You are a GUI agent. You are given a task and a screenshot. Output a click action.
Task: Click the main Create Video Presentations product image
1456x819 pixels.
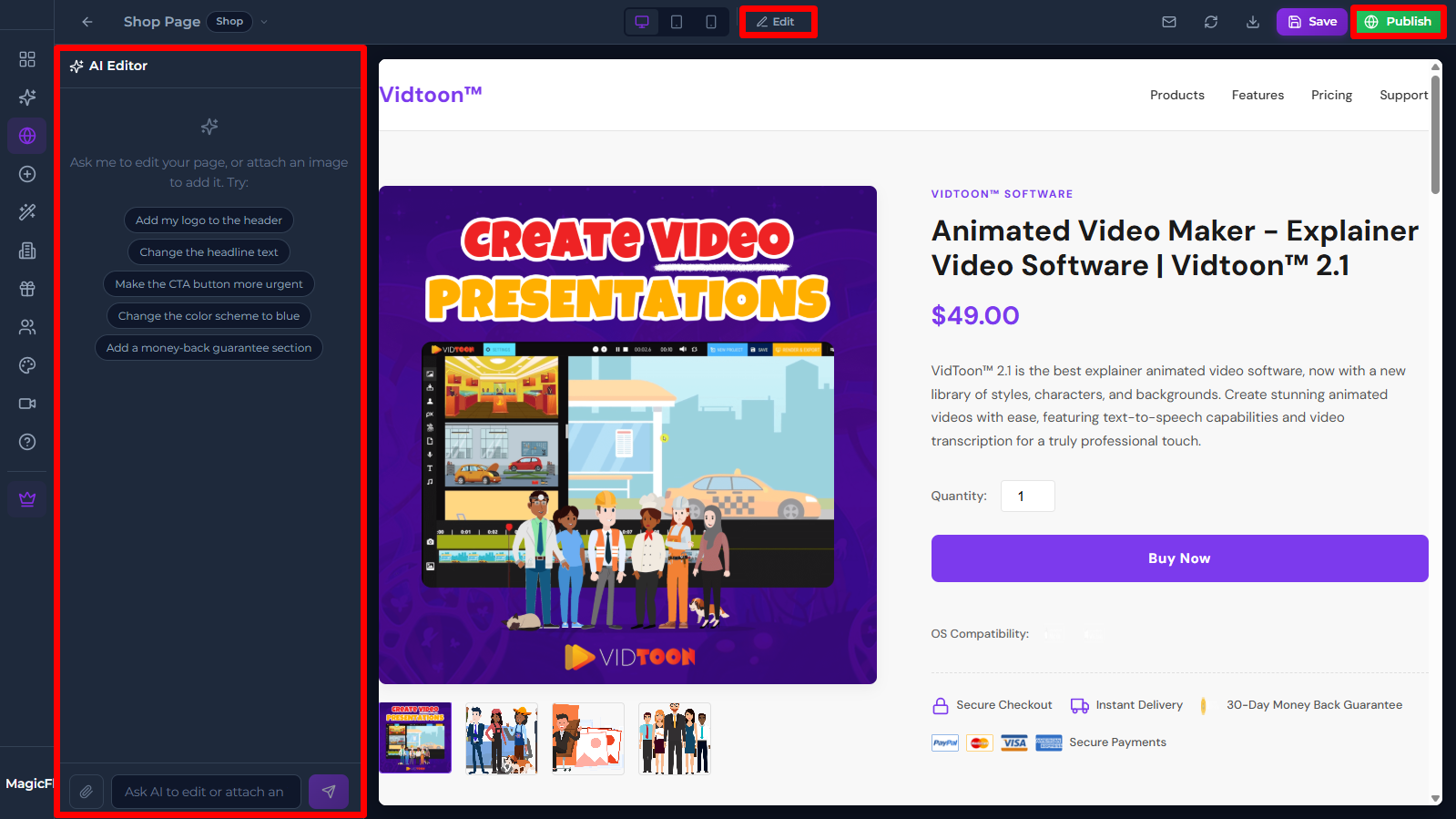click(x=627, y=435)
